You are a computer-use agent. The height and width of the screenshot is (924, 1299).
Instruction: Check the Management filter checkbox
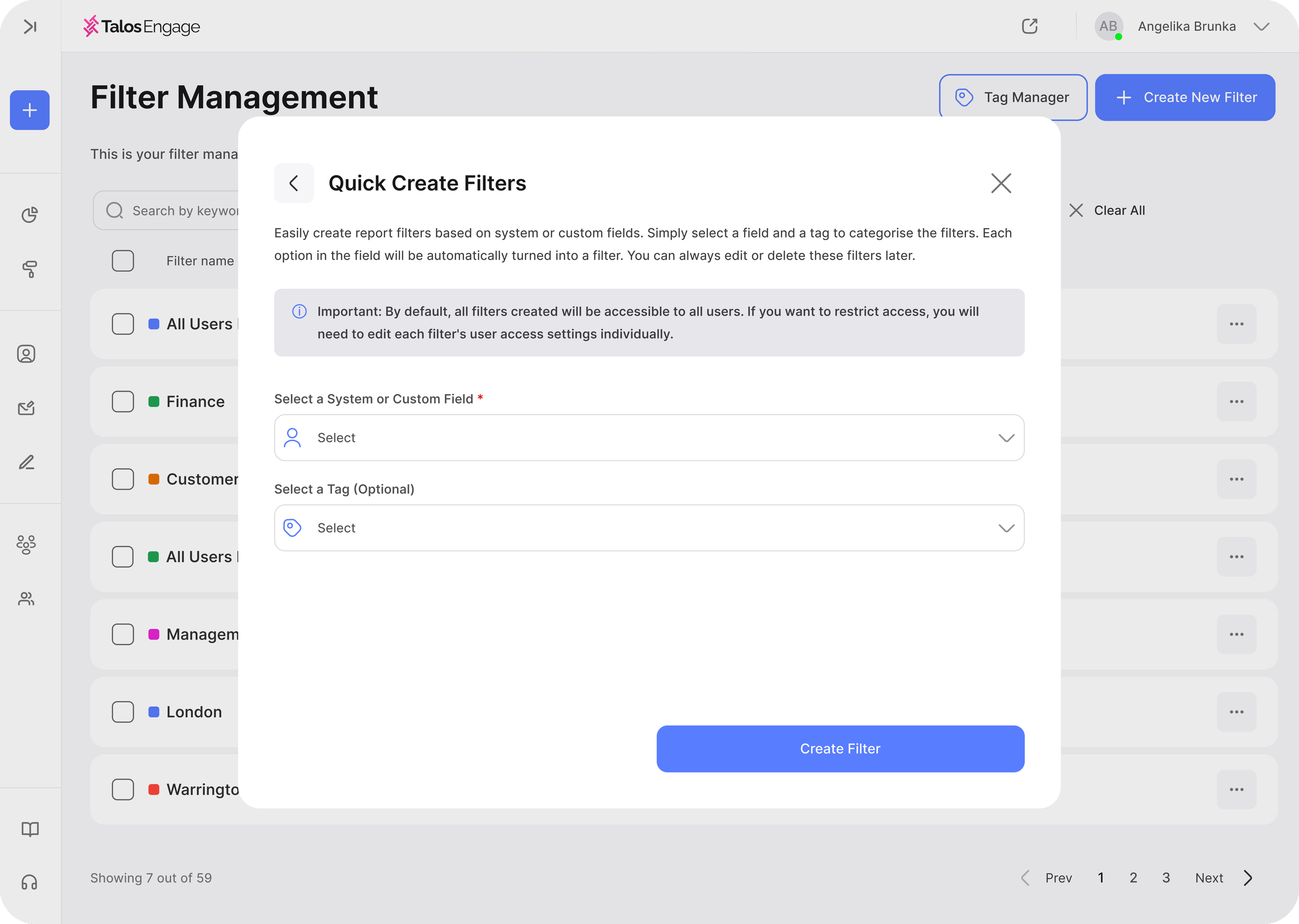pyautogui.click(x=123, y=634)
